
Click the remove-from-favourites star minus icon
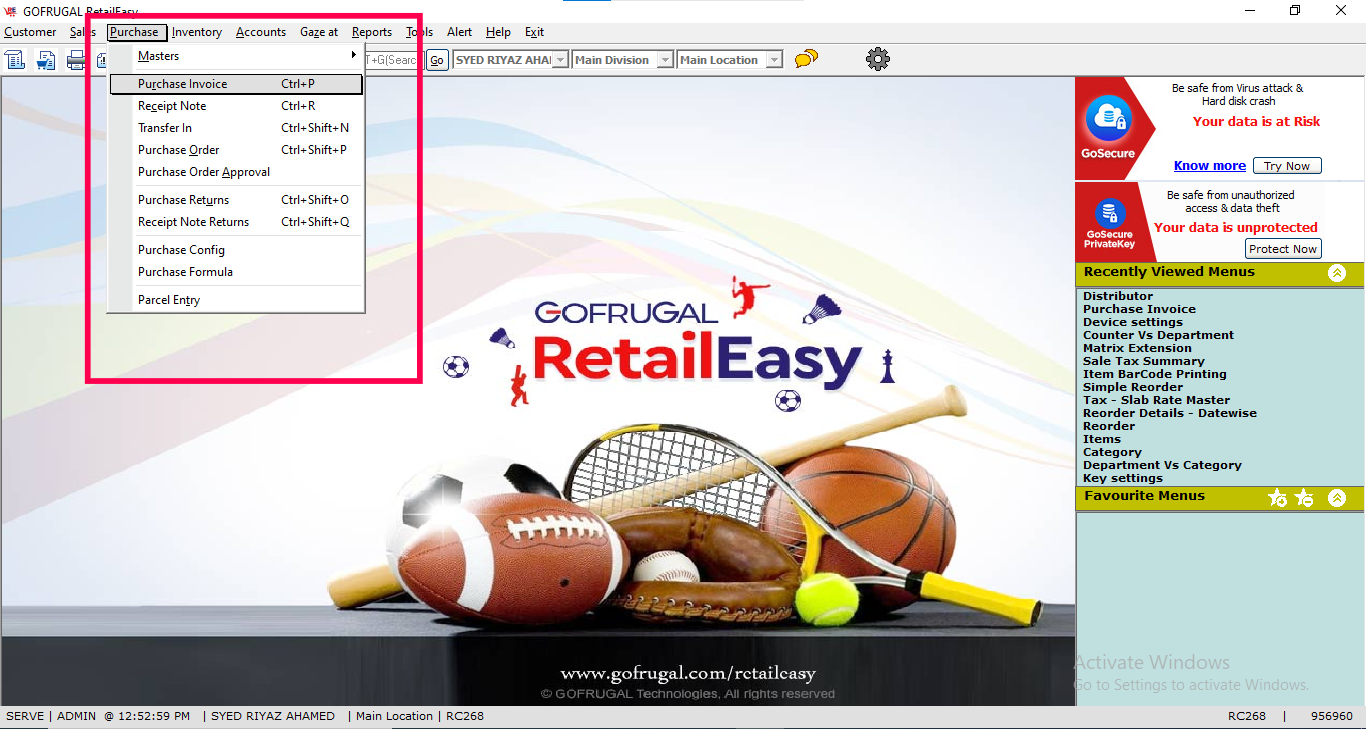tap(1304, 497)
